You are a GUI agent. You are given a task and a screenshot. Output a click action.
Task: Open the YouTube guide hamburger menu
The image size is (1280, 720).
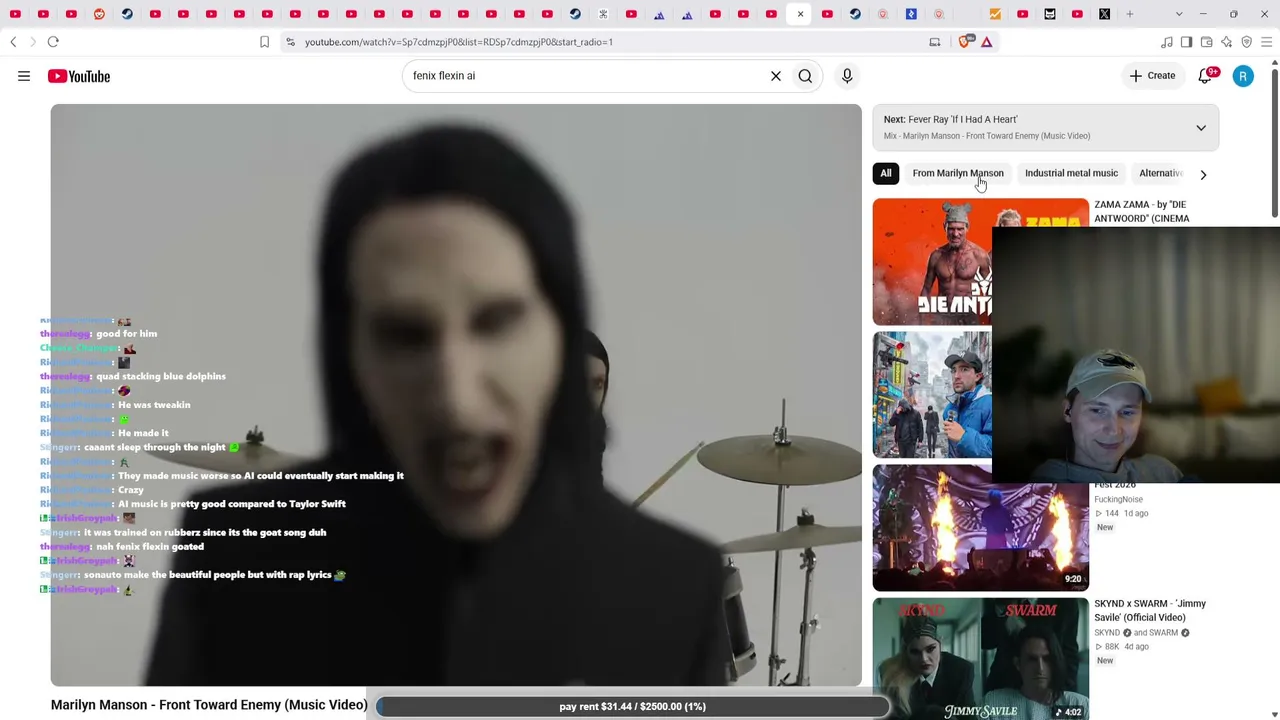[x=24, y=76]
